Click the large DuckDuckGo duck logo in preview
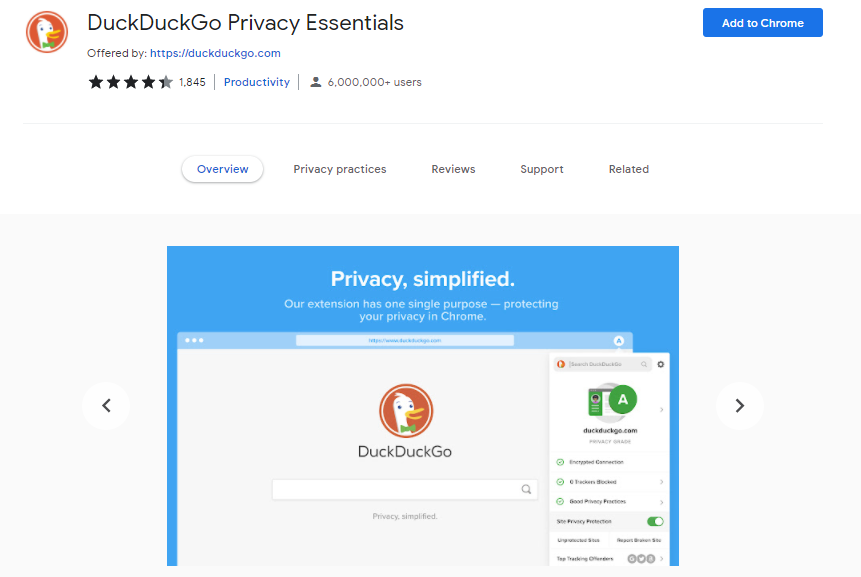Viewport: 861px width, 577px height. pyautogui.click(x=405, y=411)
